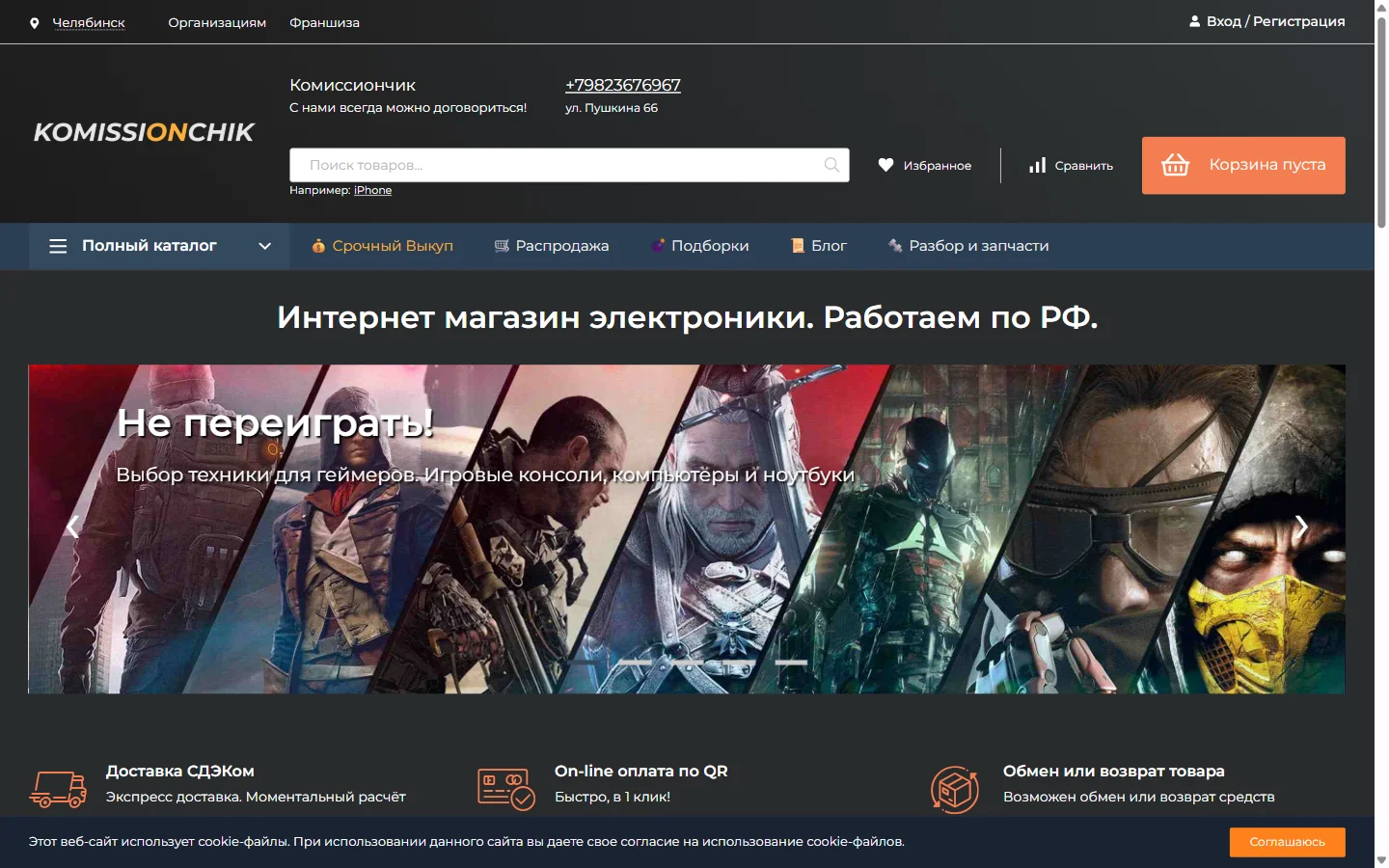
Task: Click the return box icon
Action: click(955, 790)
